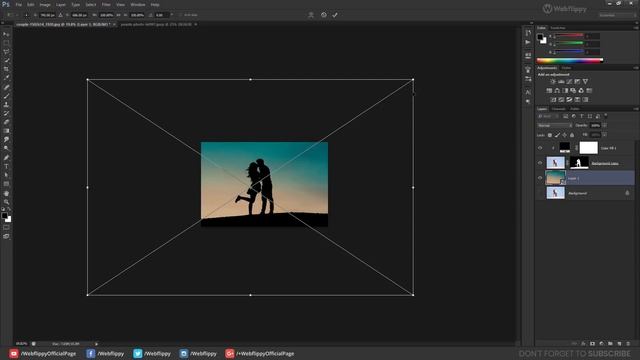Toggle the Anti-alias checkbox
640x360 pixels.
coord(180,15)
